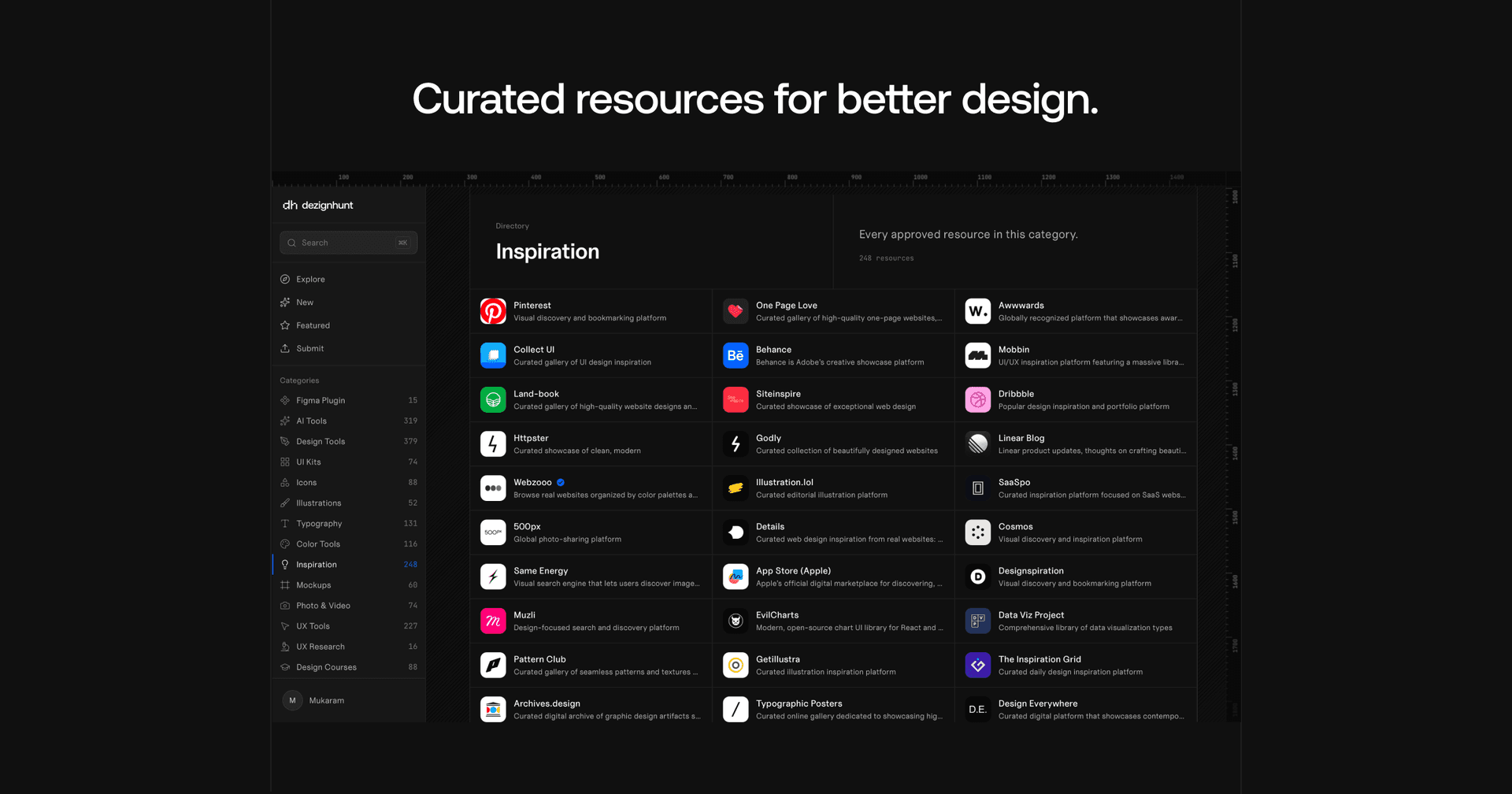
Task: Open the UI Kits category
Action: pos(348,462)
